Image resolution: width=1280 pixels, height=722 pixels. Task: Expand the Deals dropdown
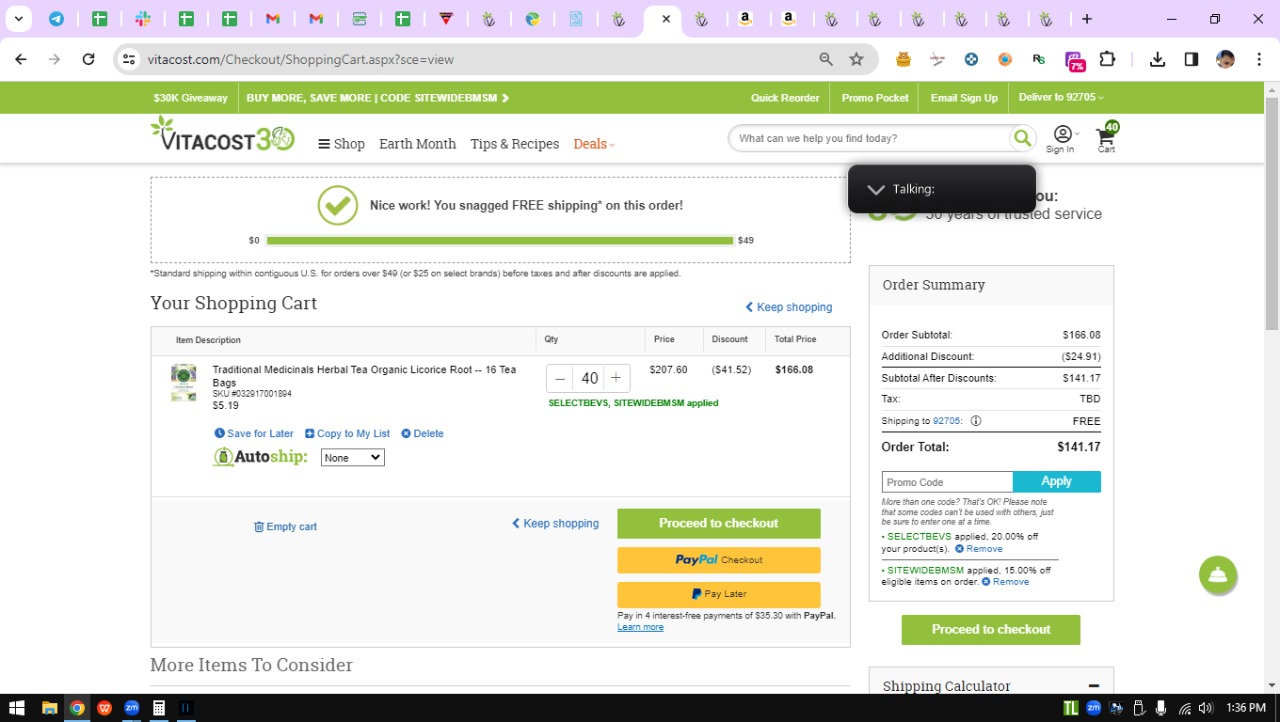tap(594, 144)
